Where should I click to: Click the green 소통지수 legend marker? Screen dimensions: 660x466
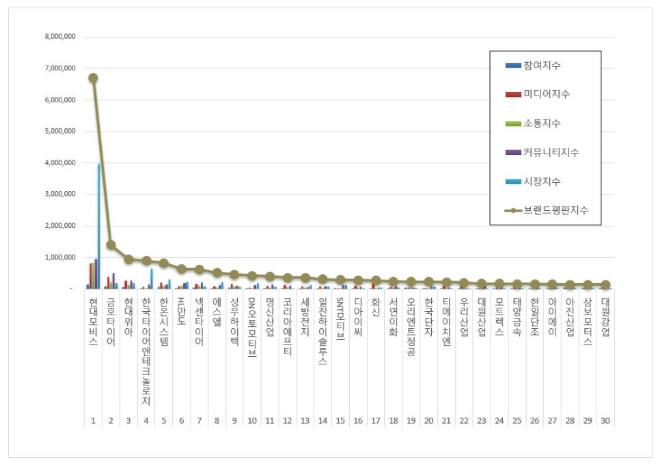[512, 123]
